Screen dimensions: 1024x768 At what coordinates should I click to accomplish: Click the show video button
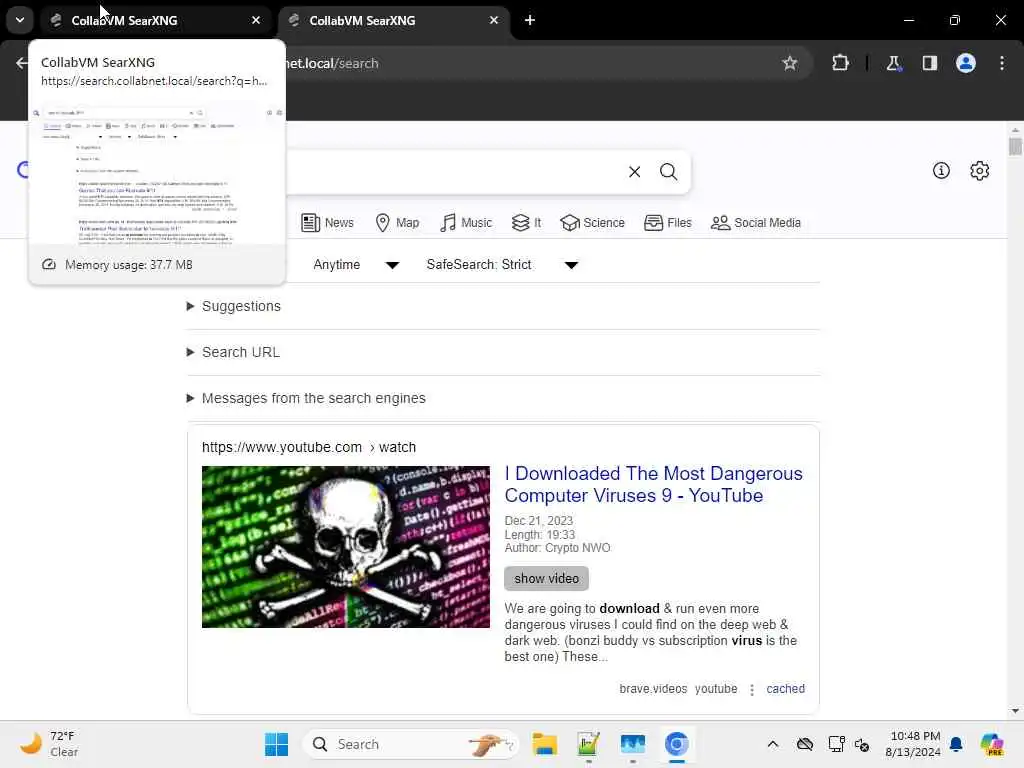click(547, 579)
